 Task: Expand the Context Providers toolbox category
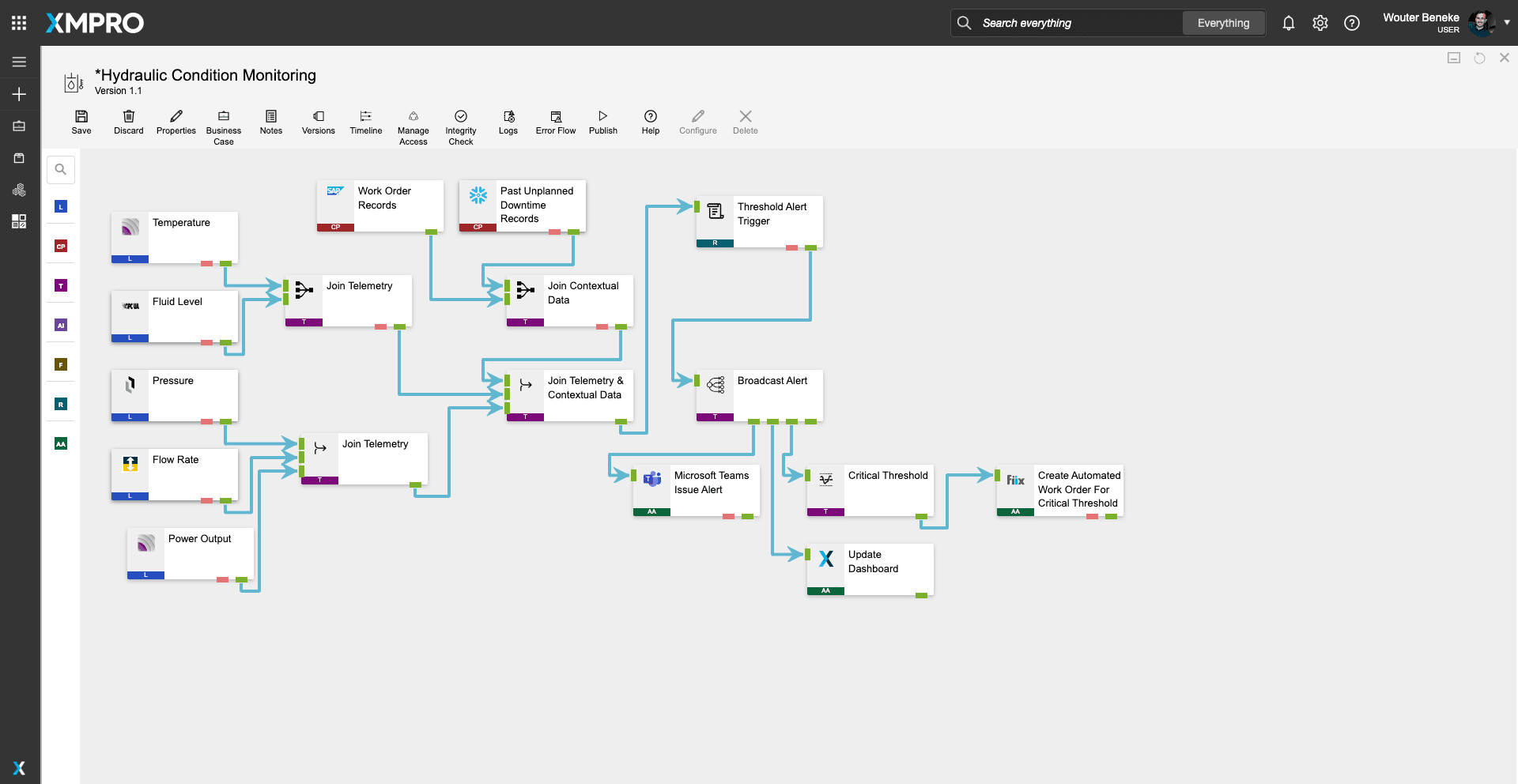click(61, 247)
